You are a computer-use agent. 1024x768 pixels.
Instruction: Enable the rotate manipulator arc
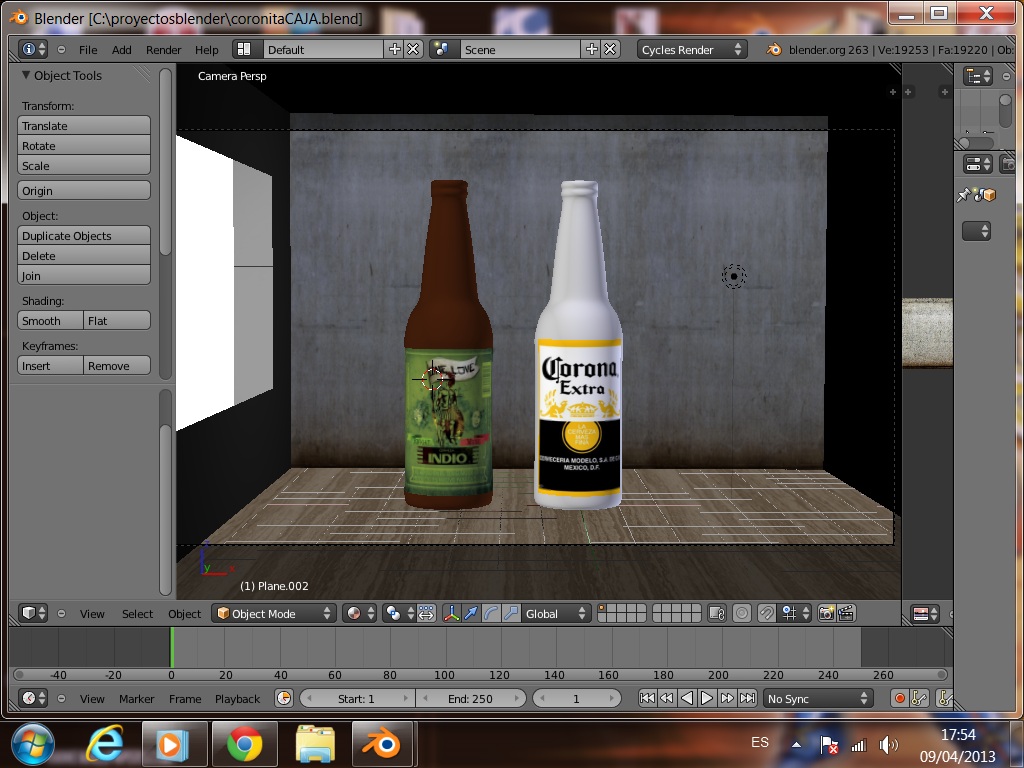[491, 613]
